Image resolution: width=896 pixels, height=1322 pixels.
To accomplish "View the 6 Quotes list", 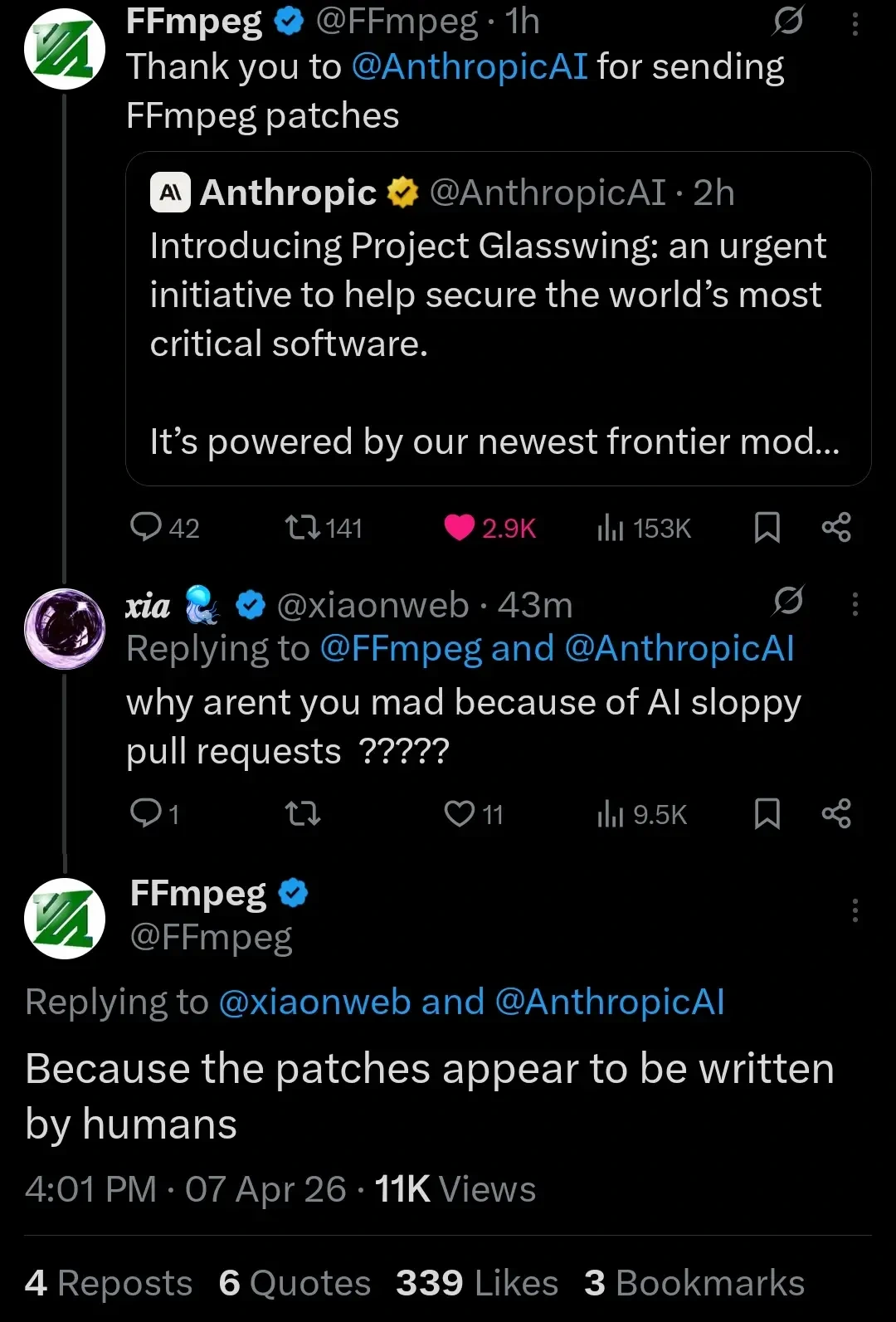I will click(x=295, y=1283).
